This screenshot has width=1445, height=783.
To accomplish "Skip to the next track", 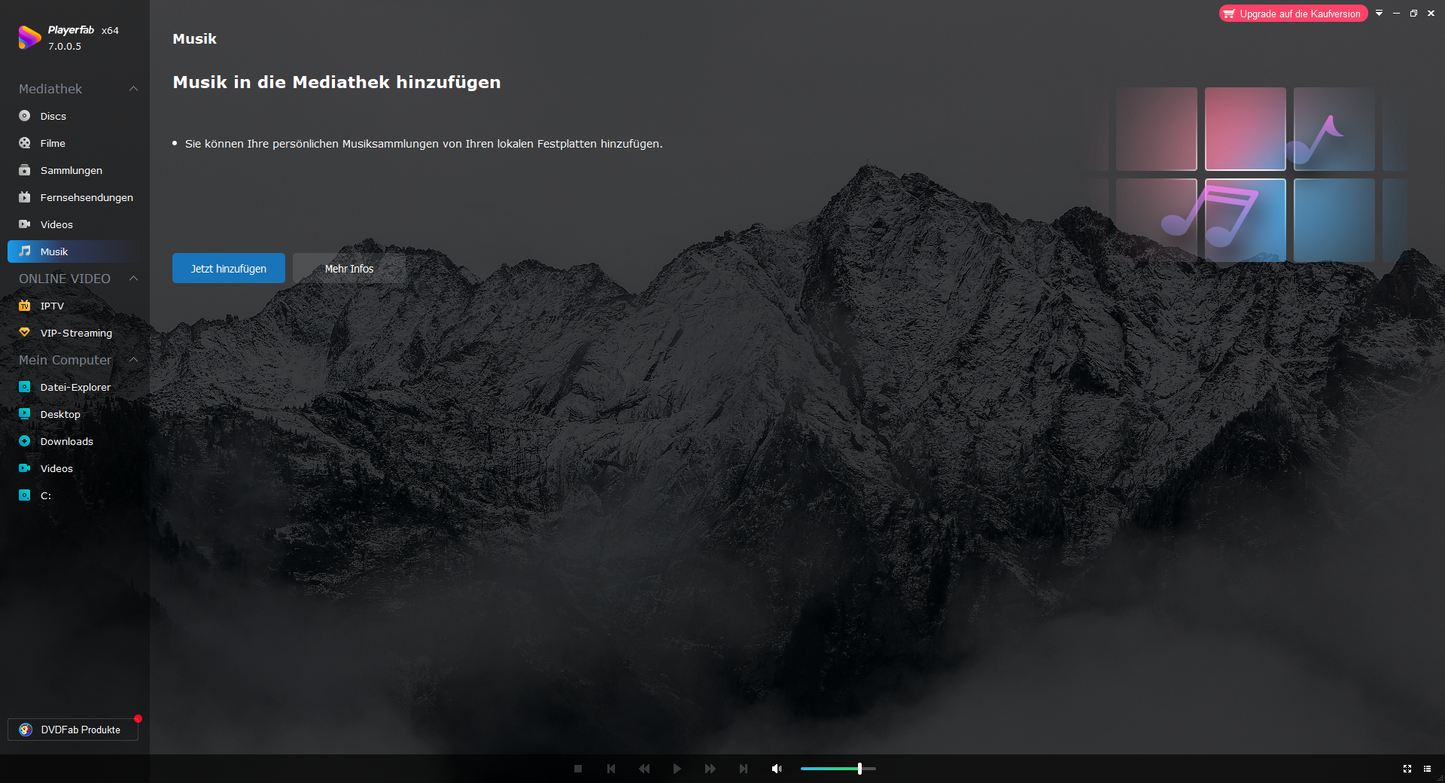I will click(x=743, y=769).
